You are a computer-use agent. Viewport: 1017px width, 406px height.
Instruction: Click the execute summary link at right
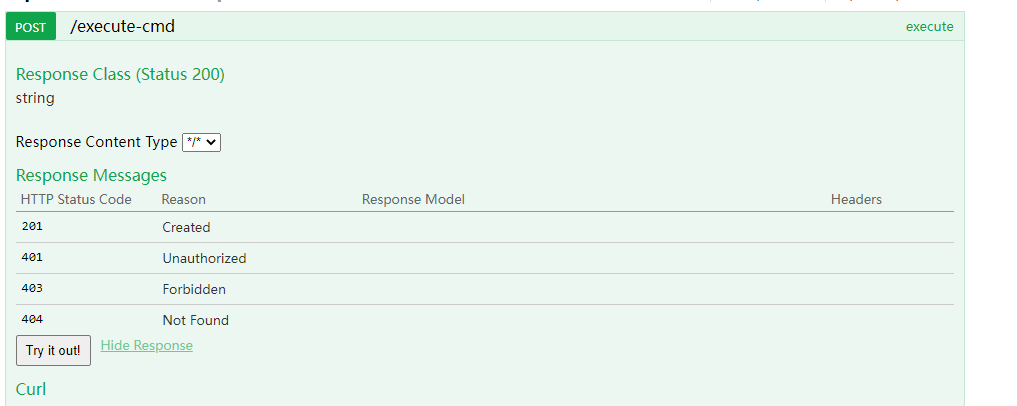point(929,27)
